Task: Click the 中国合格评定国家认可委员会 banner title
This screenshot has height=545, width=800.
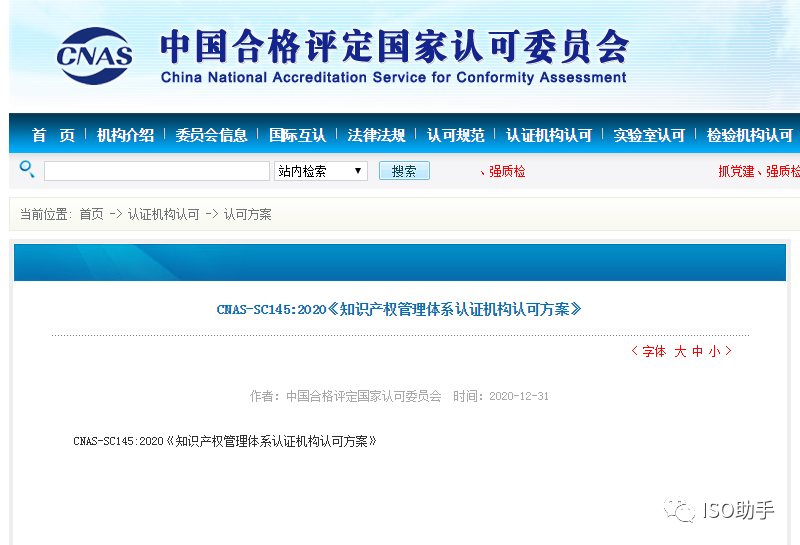Action: [394, 47]
